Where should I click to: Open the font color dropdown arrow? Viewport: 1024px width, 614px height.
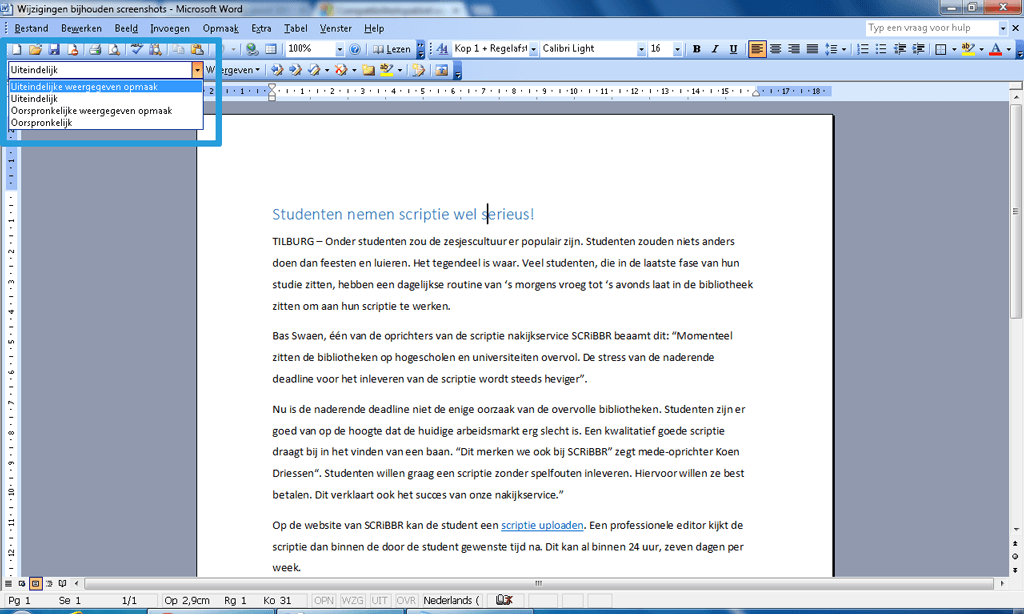pos(1009,50)
